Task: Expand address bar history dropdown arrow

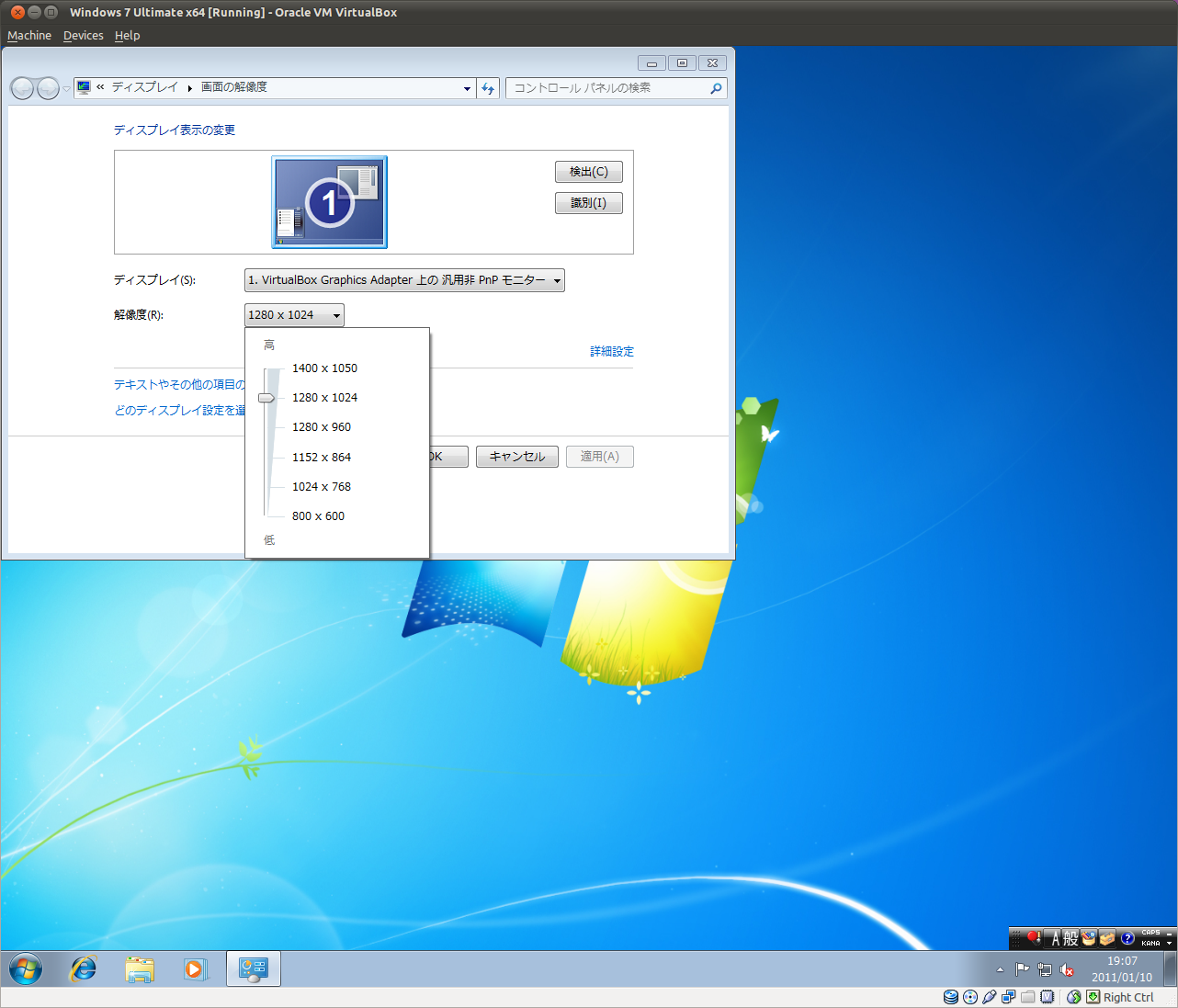Action: pyautogui.click(x=467, y=89)
